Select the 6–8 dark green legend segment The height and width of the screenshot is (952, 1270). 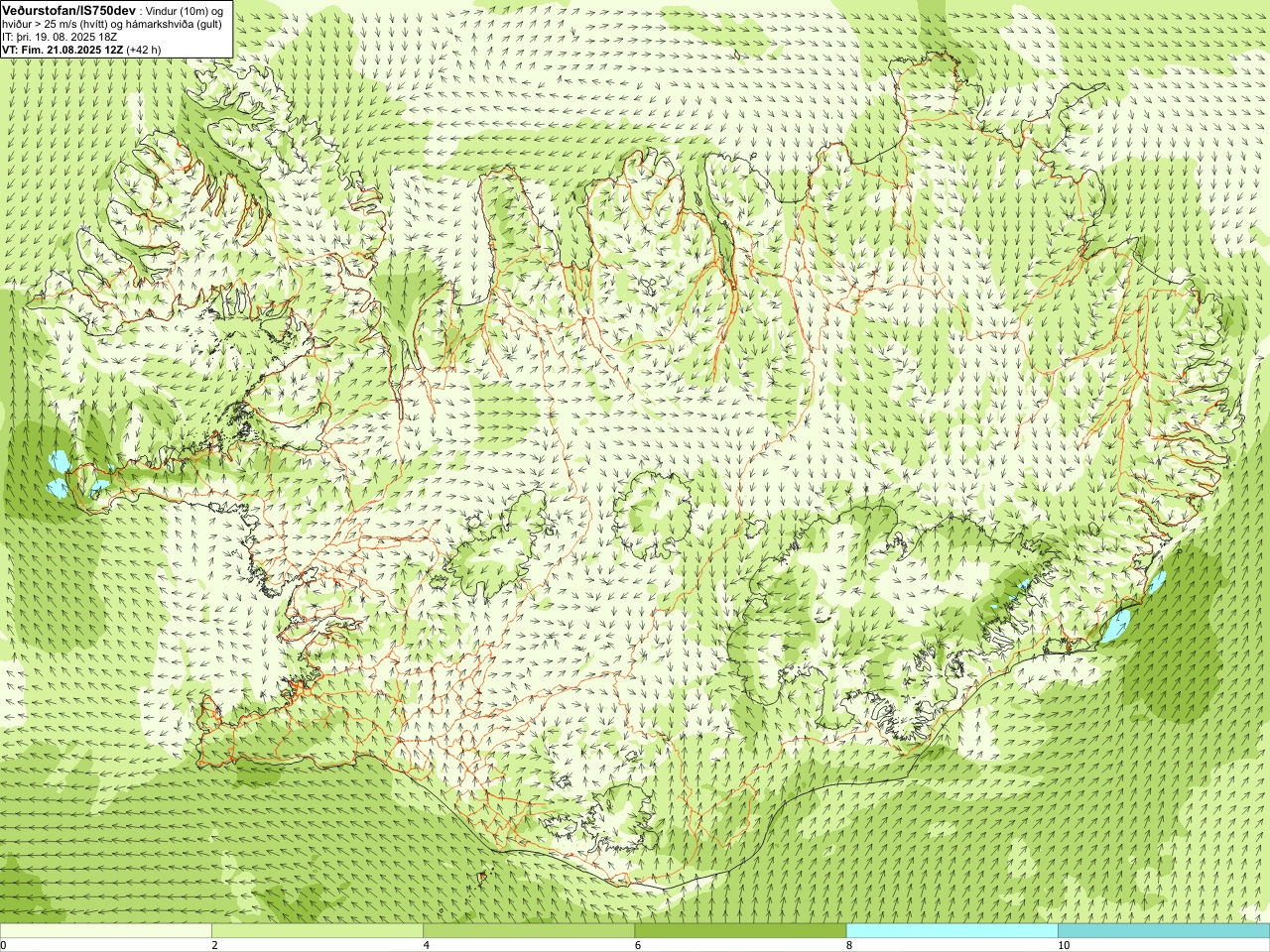coord(740,931)
